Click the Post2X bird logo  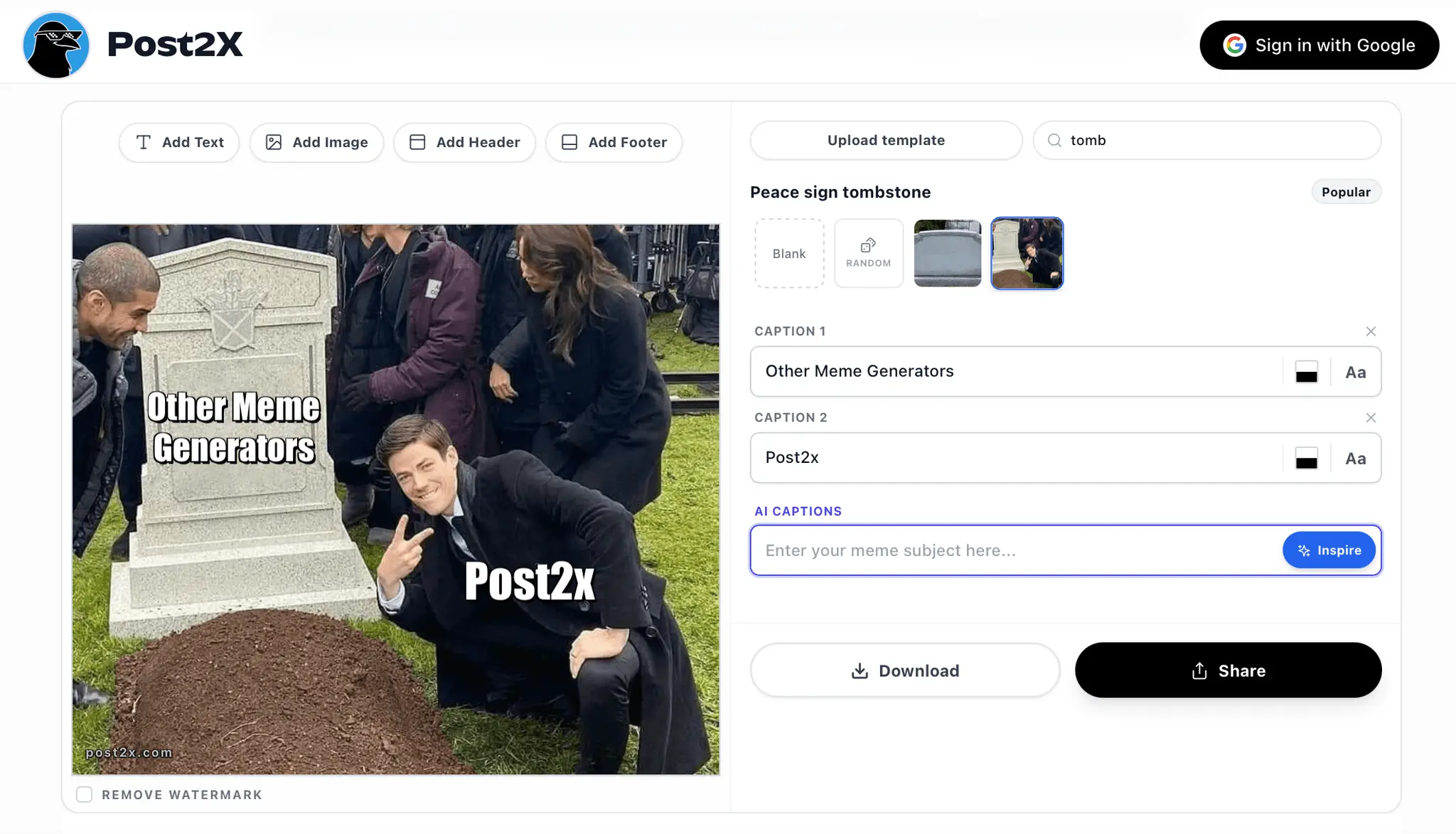tap(56, 45)
